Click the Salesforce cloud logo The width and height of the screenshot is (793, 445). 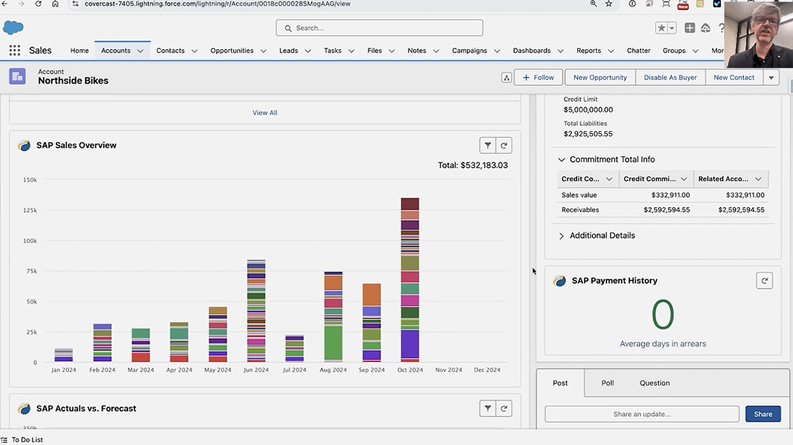[x=13, y=27]
